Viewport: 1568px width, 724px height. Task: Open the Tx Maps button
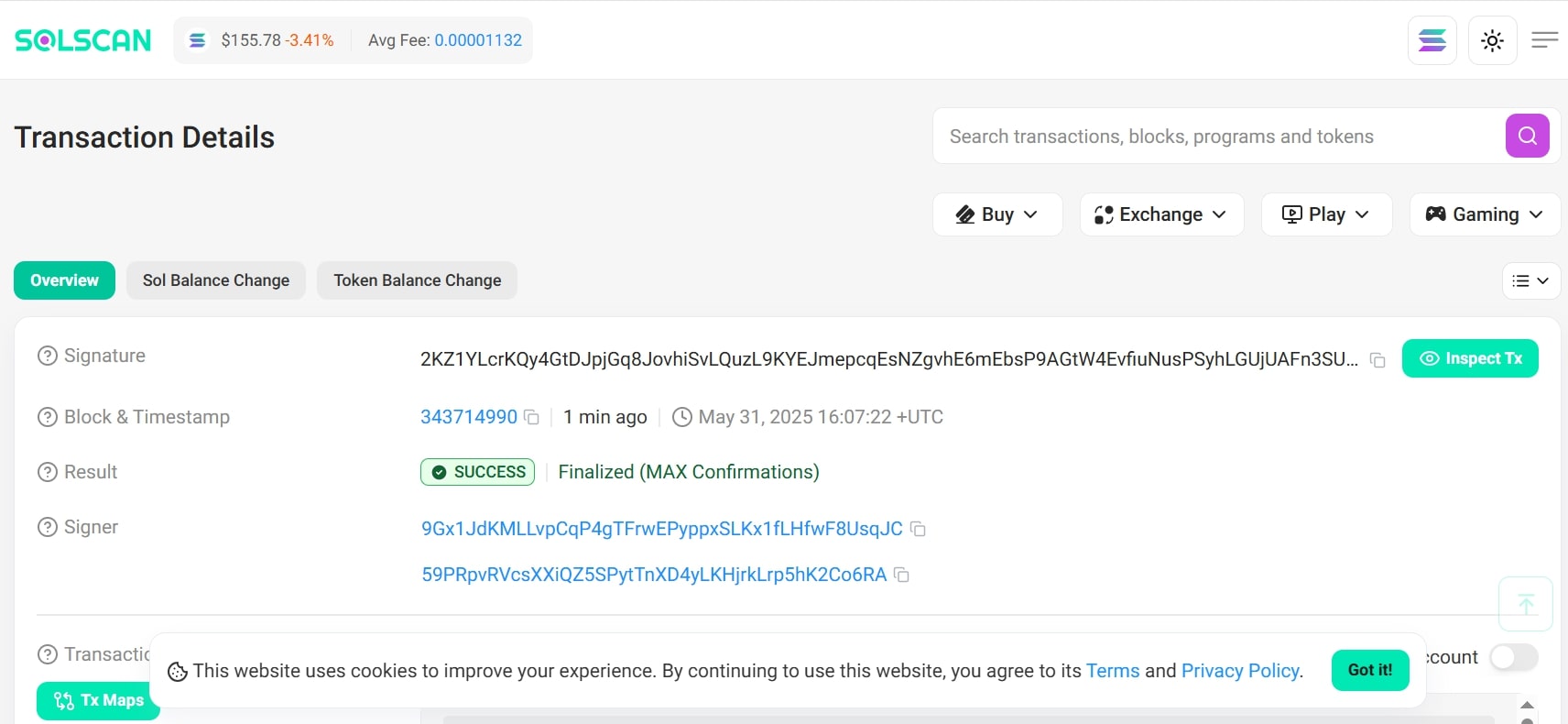[98, 701]
